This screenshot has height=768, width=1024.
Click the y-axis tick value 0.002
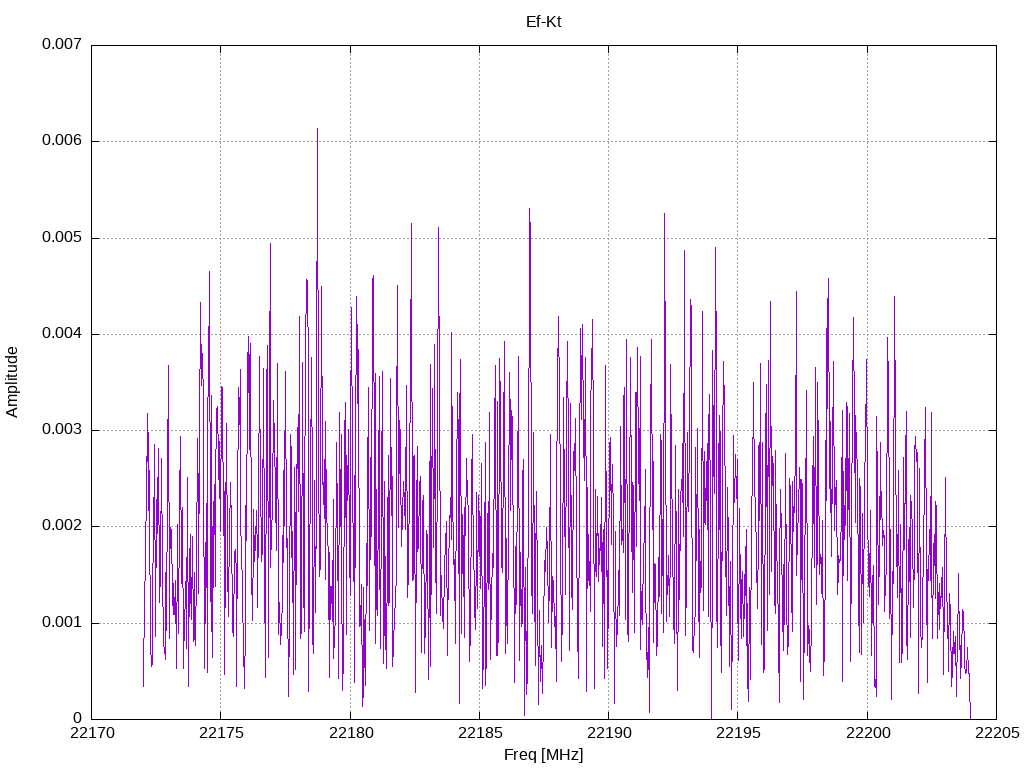62,525
